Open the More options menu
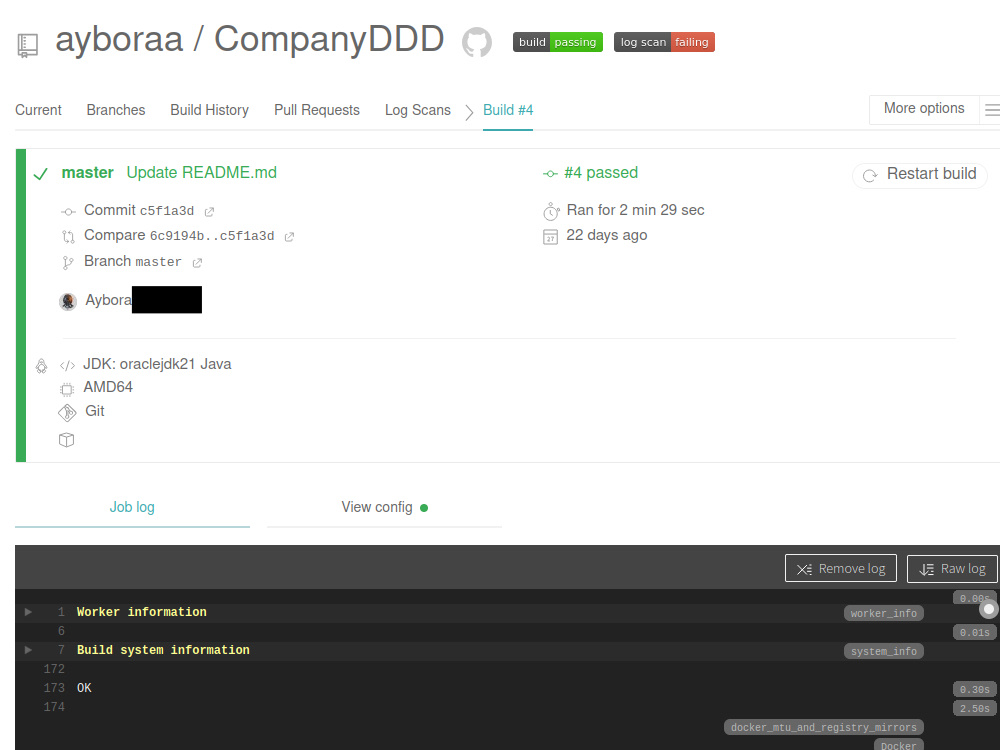The image size is (1000, 750). coord(923,108)
